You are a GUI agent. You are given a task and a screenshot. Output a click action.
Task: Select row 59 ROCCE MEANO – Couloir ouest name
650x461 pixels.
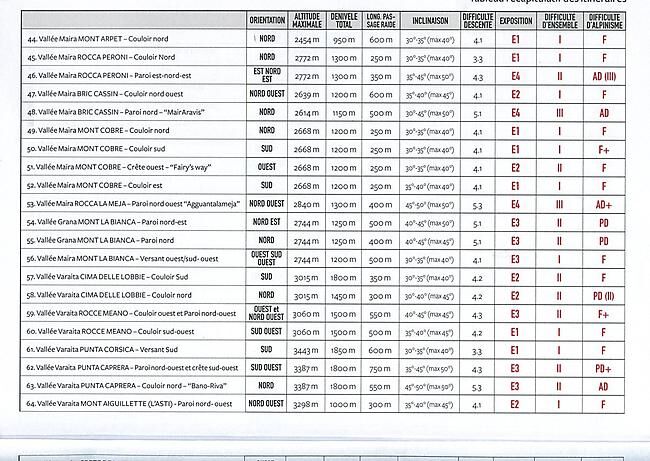131,313
